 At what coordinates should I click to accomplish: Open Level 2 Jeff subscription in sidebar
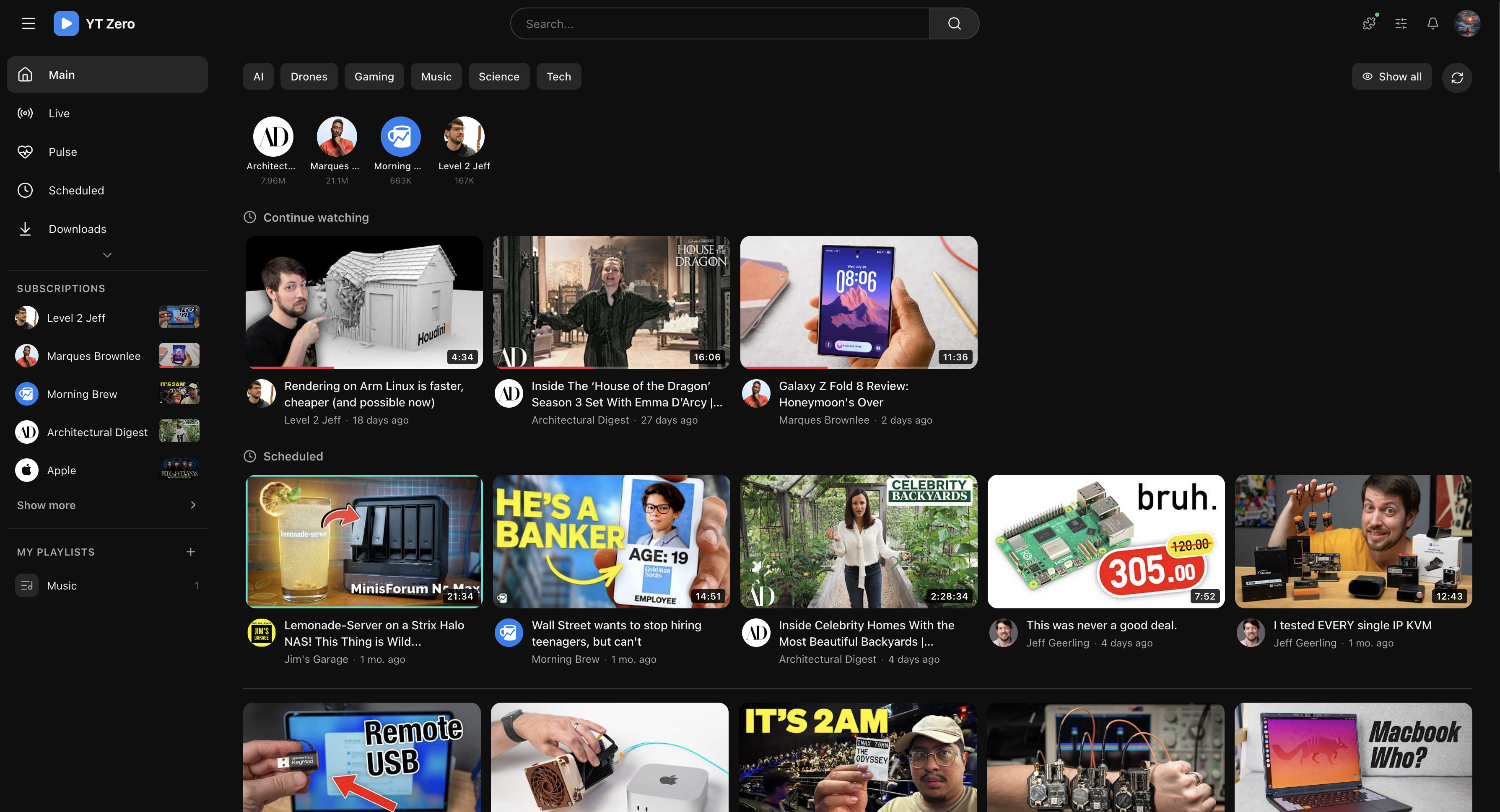coord(107,318)
